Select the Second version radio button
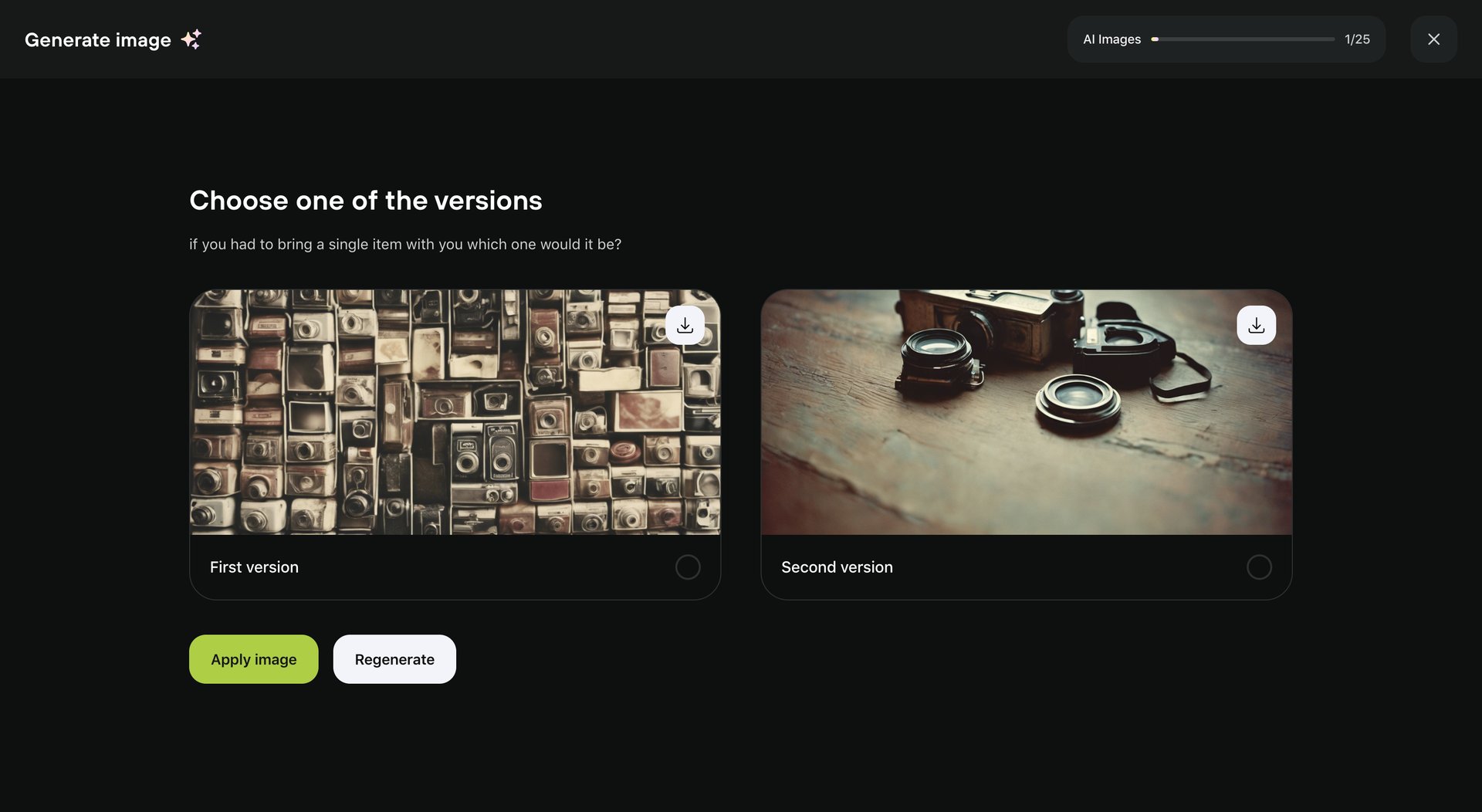 click(x=1259, y=567)
